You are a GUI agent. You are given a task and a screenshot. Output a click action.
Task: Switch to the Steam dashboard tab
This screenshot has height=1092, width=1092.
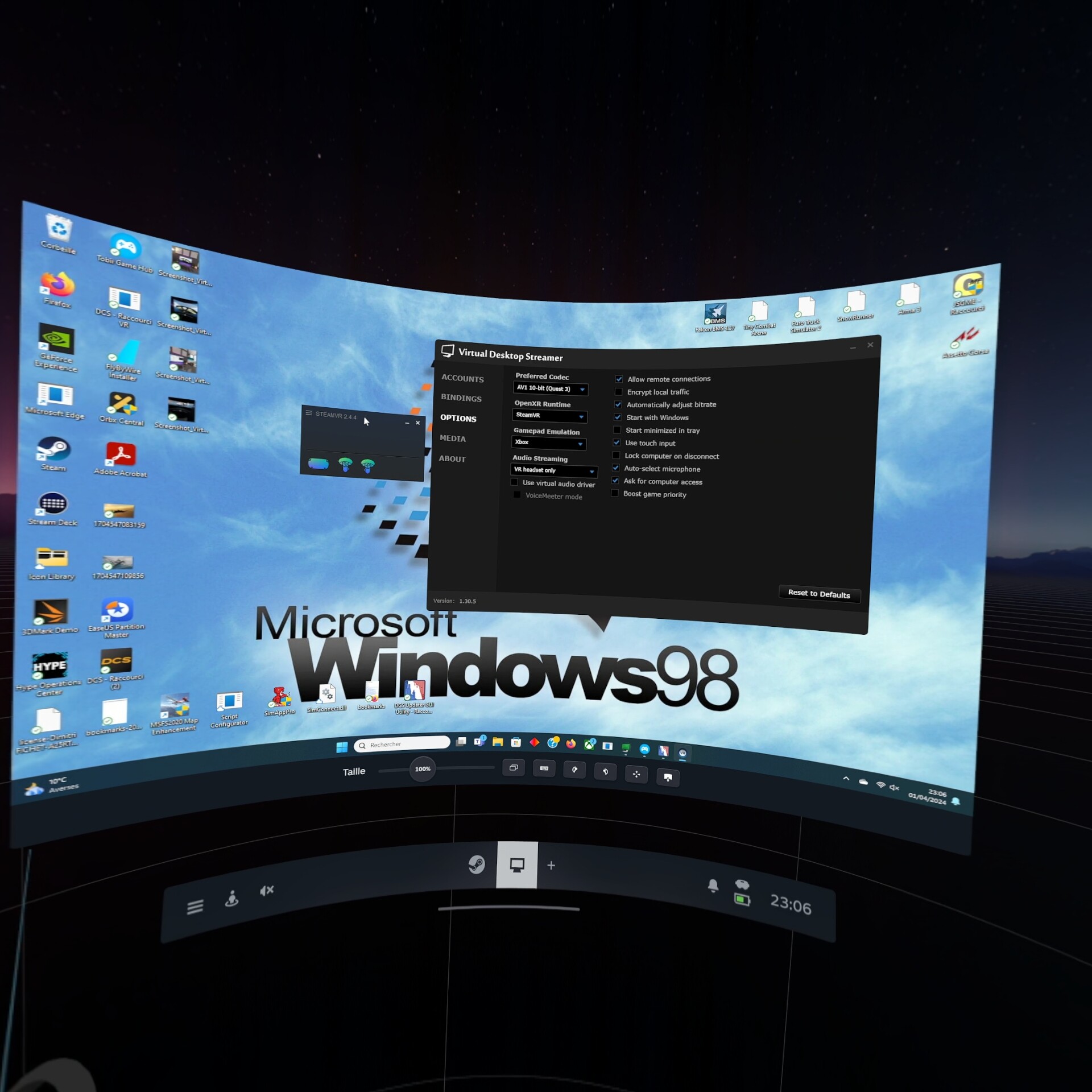[x=477, y=865]
